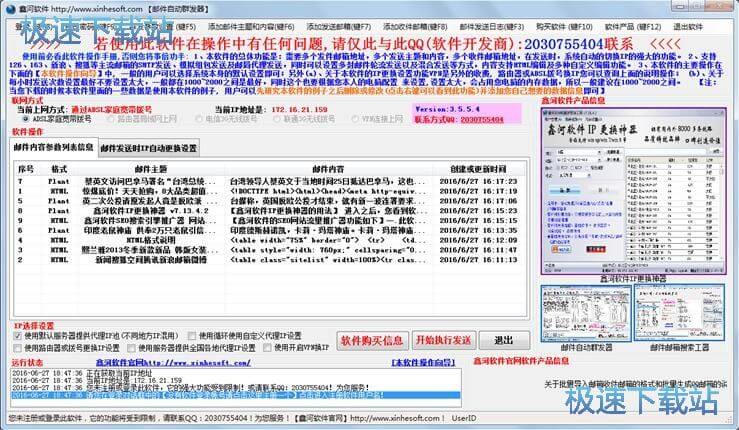Viewport: 739px width, 430px height.
Task: Open 添加收件邮箱(键F8) menu
Action: point(415,27)
